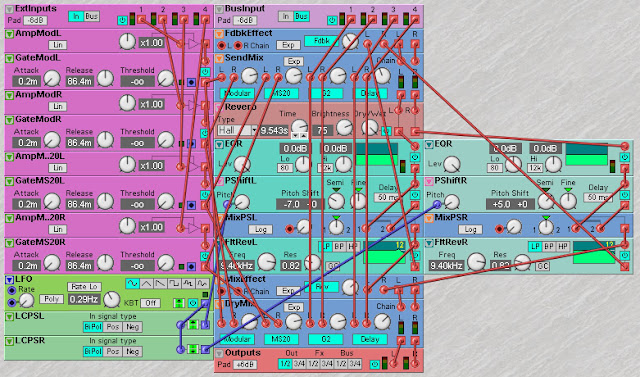This screenshot has height=377, width=640.
Task: Toggle the Poly button on the LFO
Action: 51,299
